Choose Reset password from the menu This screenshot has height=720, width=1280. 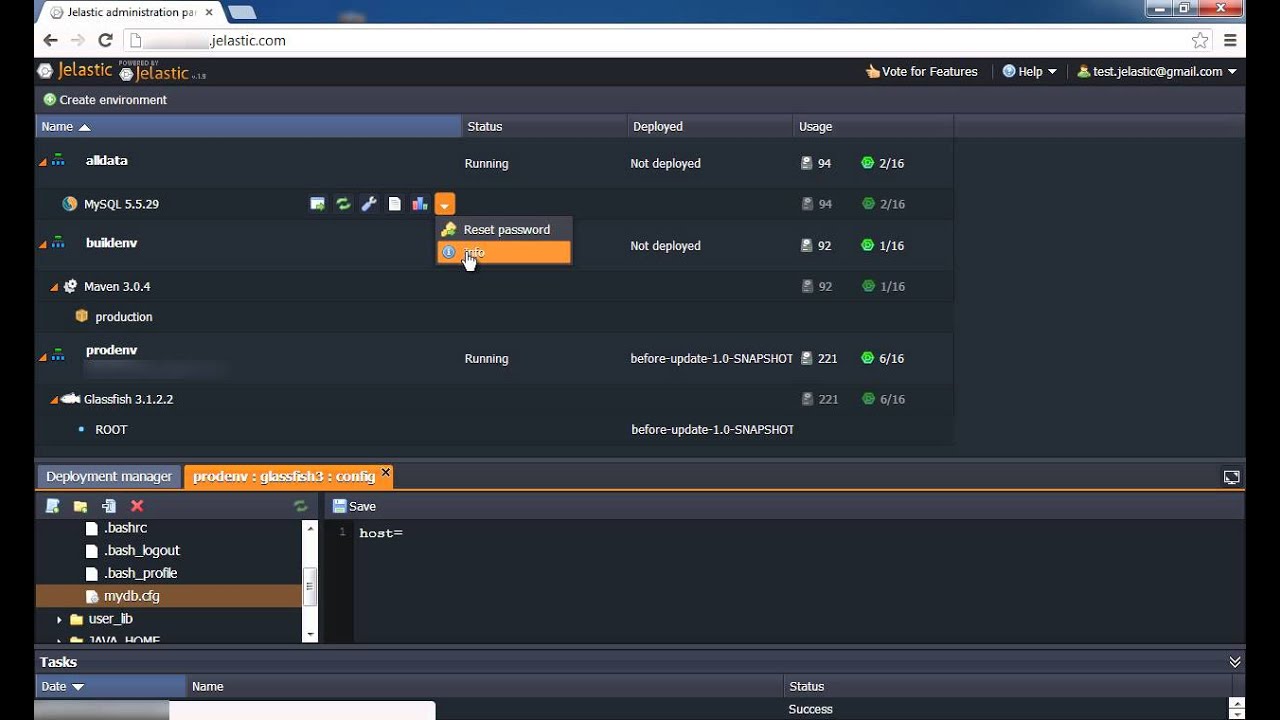click(x=504, y=229)
